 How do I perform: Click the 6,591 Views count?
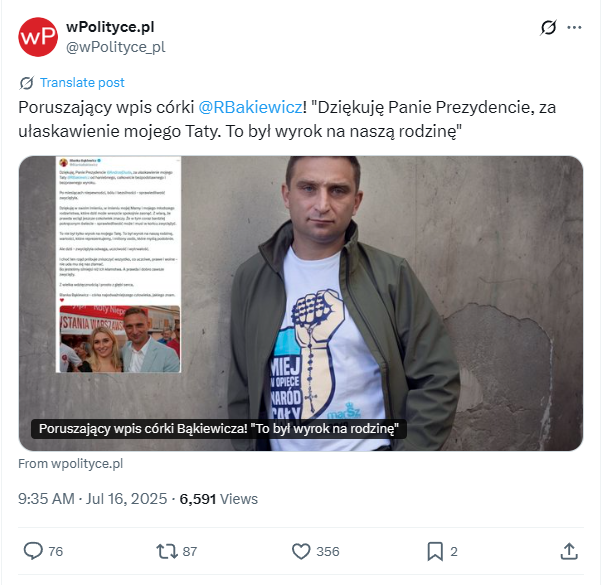pos(219,499)
